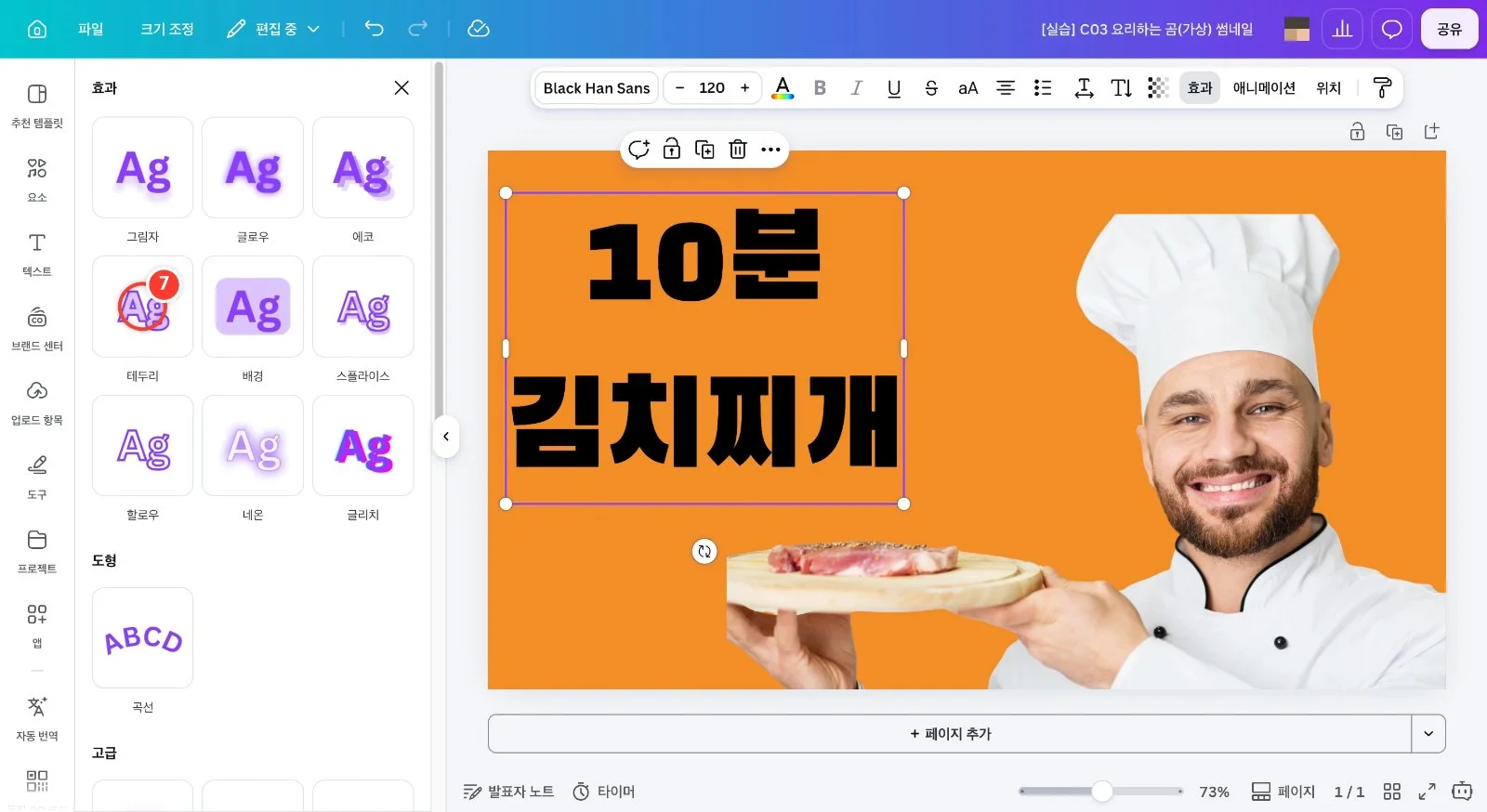Open more options for selected text
1487x812 pixels.
(770, 149)
